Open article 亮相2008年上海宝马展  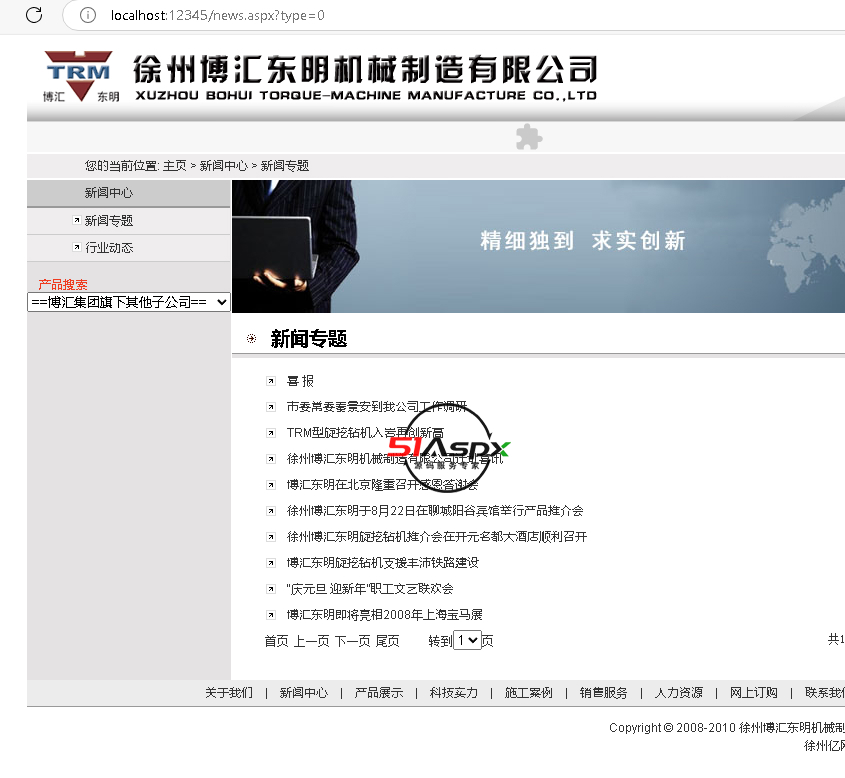click(384, 615)
